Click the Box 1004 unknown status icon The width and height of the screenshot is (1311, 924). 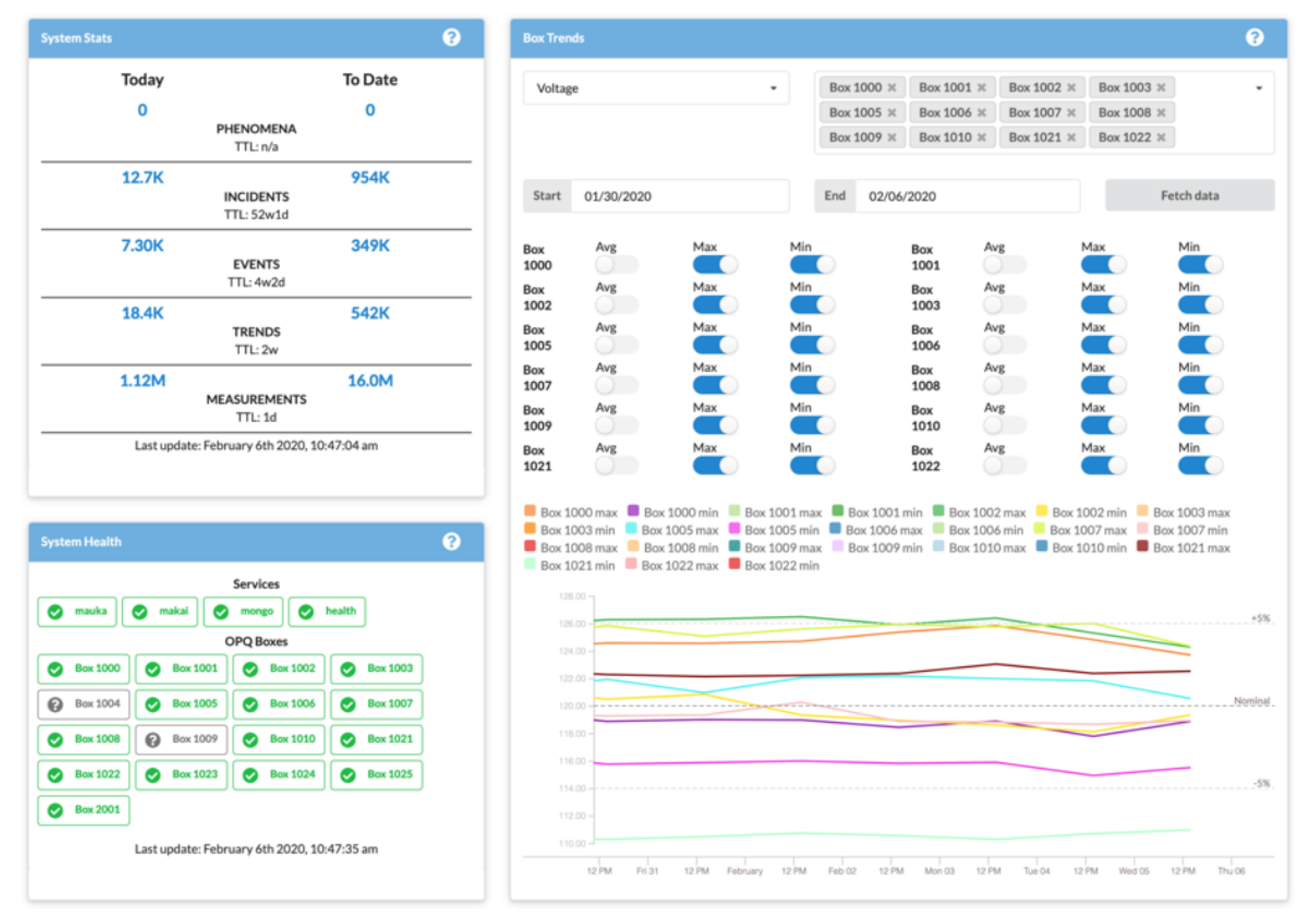pos(55,704)
